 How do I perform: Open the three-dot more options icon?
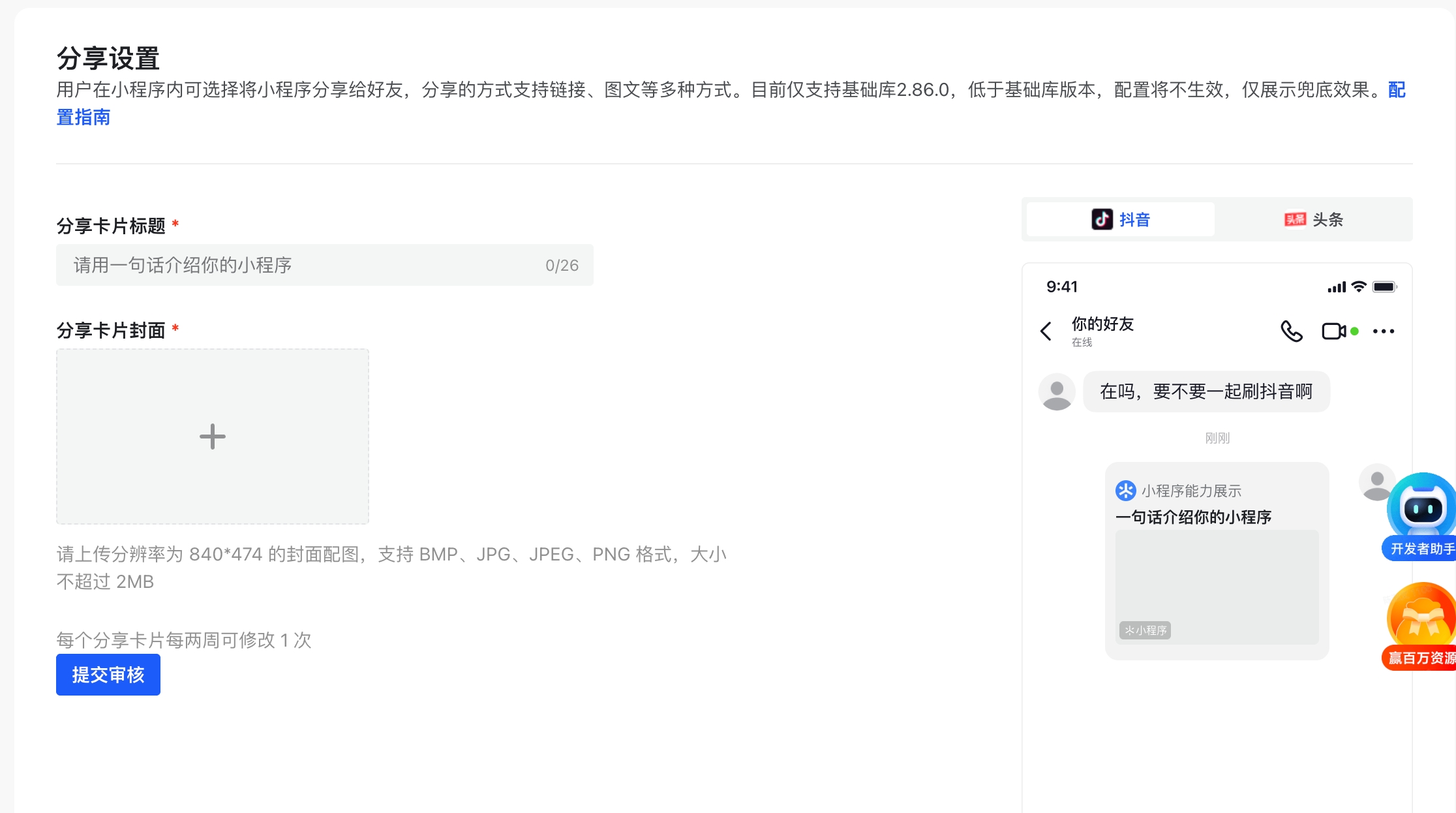[1383, 331]
